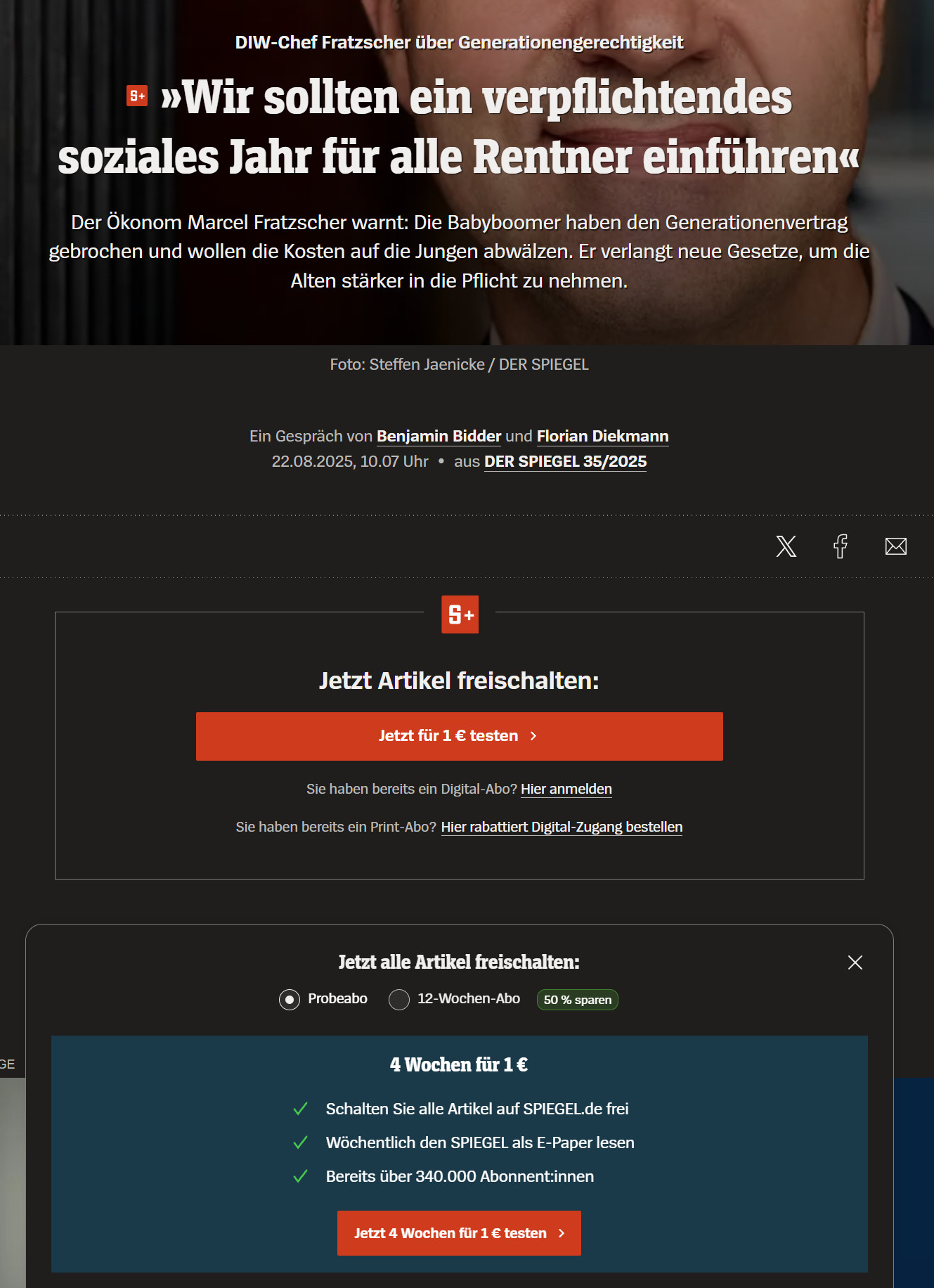Click the checkmark beside 'Bereits über 340.000 Abonnent:innen'
The image size is (934, 1288).
[300, 1176]
